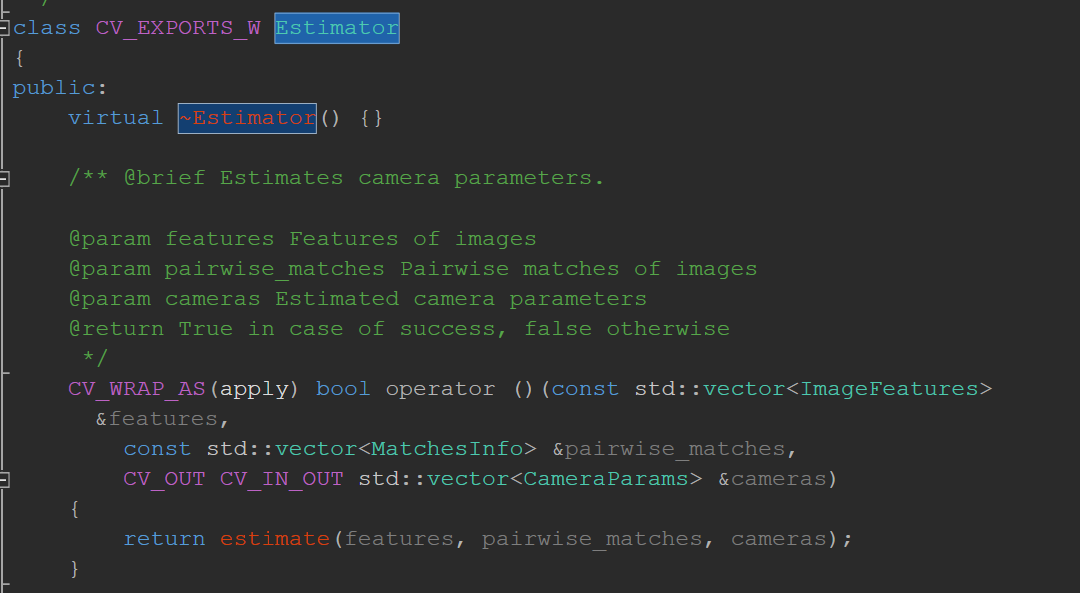1080x593 pixels.
Task: Collapse the @brief documentation comment block
Action: (x=5, y=178)
